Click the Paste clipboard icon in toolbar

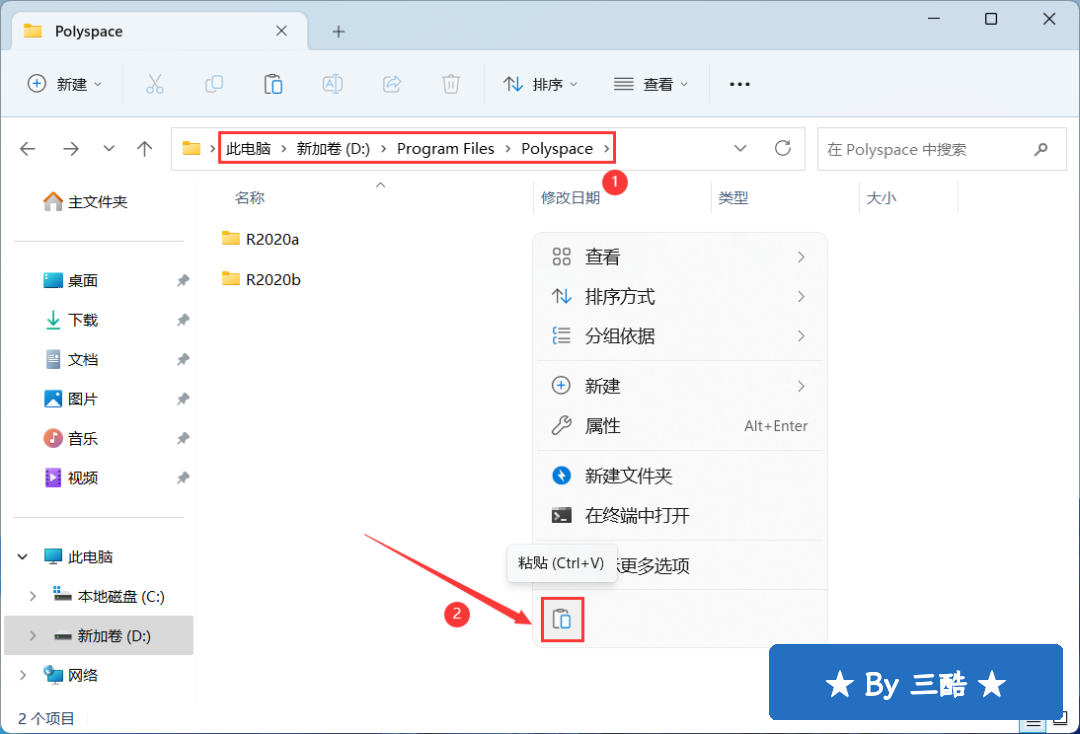coord(273,84)
